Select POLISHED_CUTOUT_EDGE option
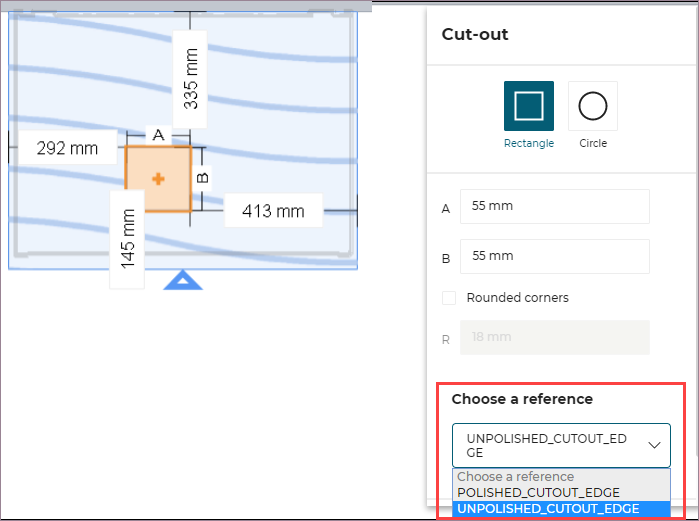This screenshot has height=521, width=699. pos(538,492)
